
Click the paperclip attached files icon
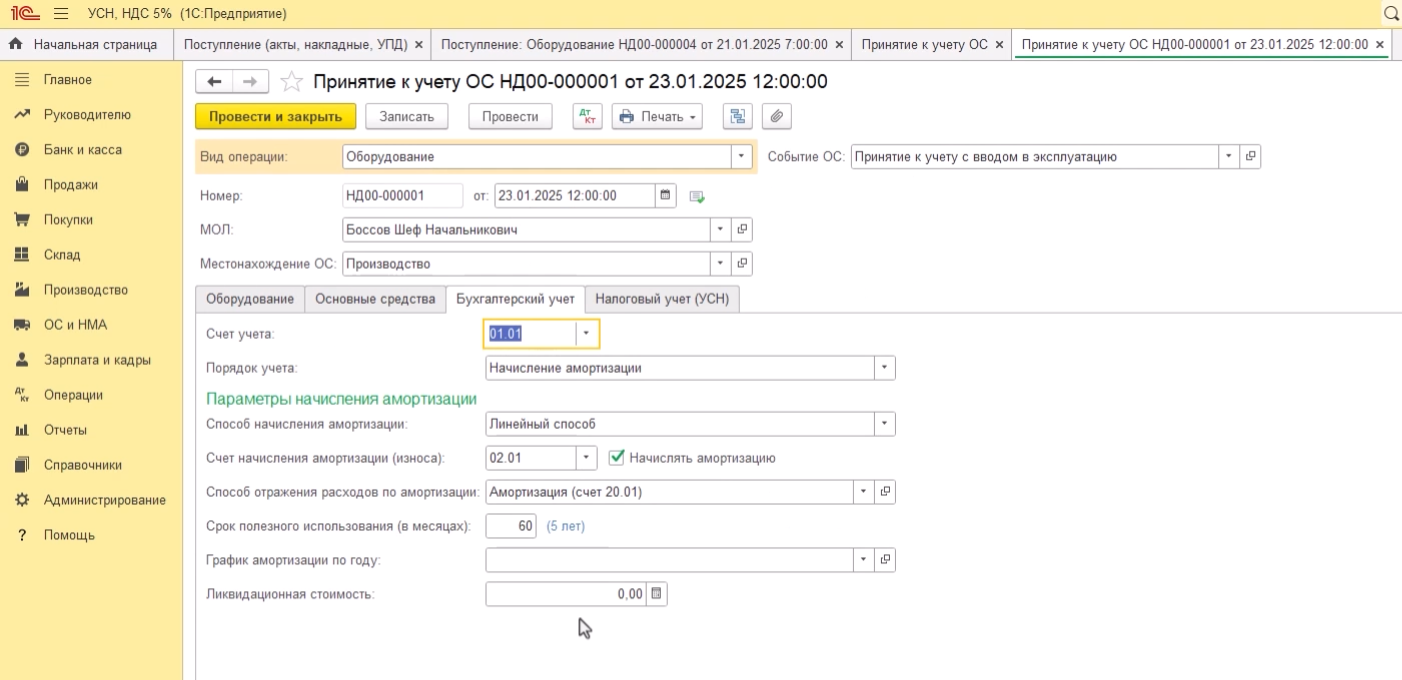click(x=776, y=117)
